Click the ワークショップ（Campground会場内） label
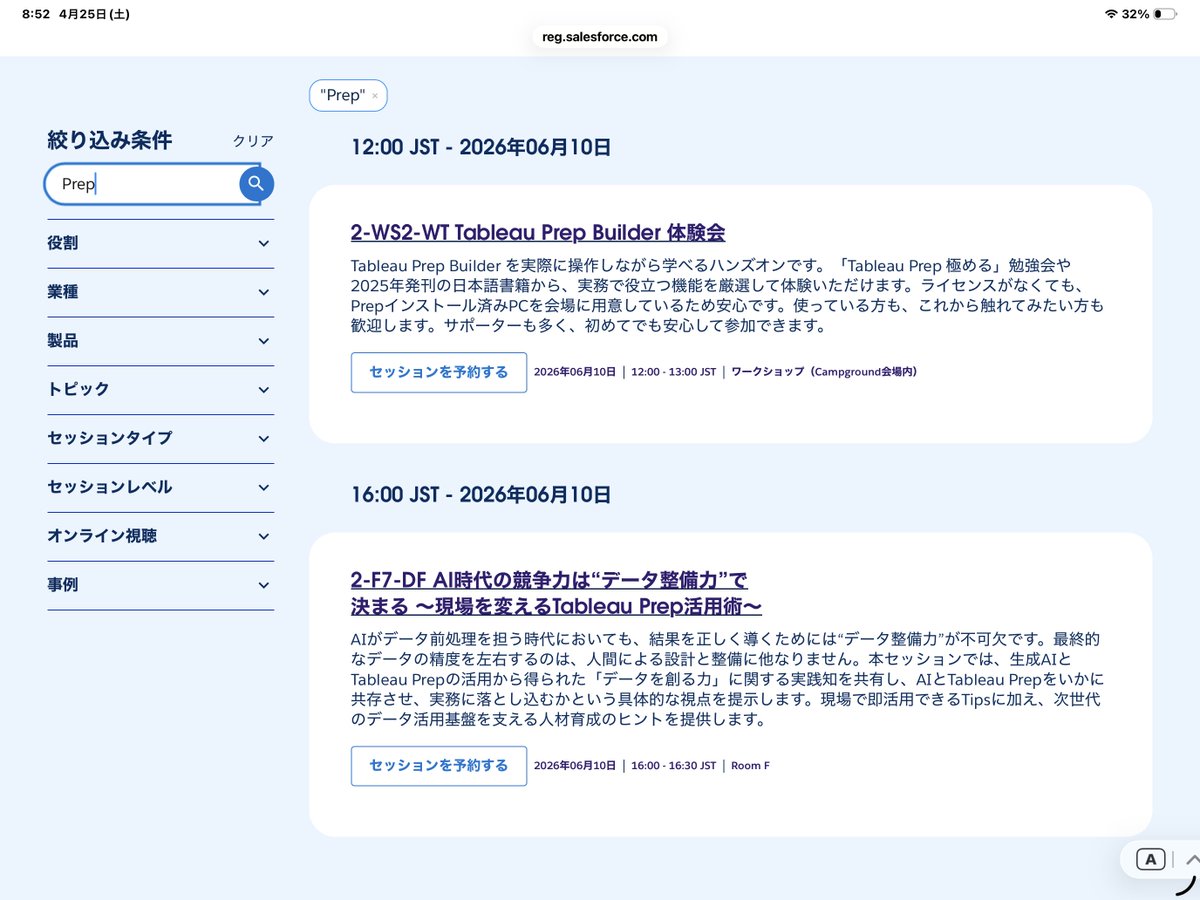 824,372
